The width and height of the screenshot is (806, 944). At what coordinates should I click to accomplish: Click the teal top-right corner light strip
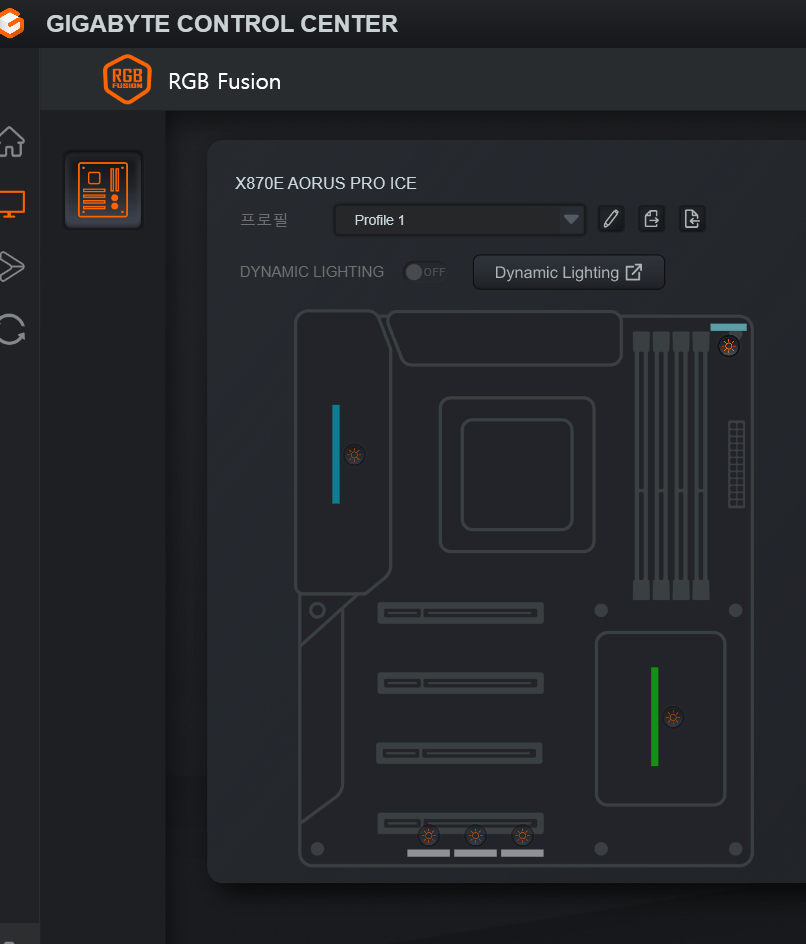(x=728, y=328)
